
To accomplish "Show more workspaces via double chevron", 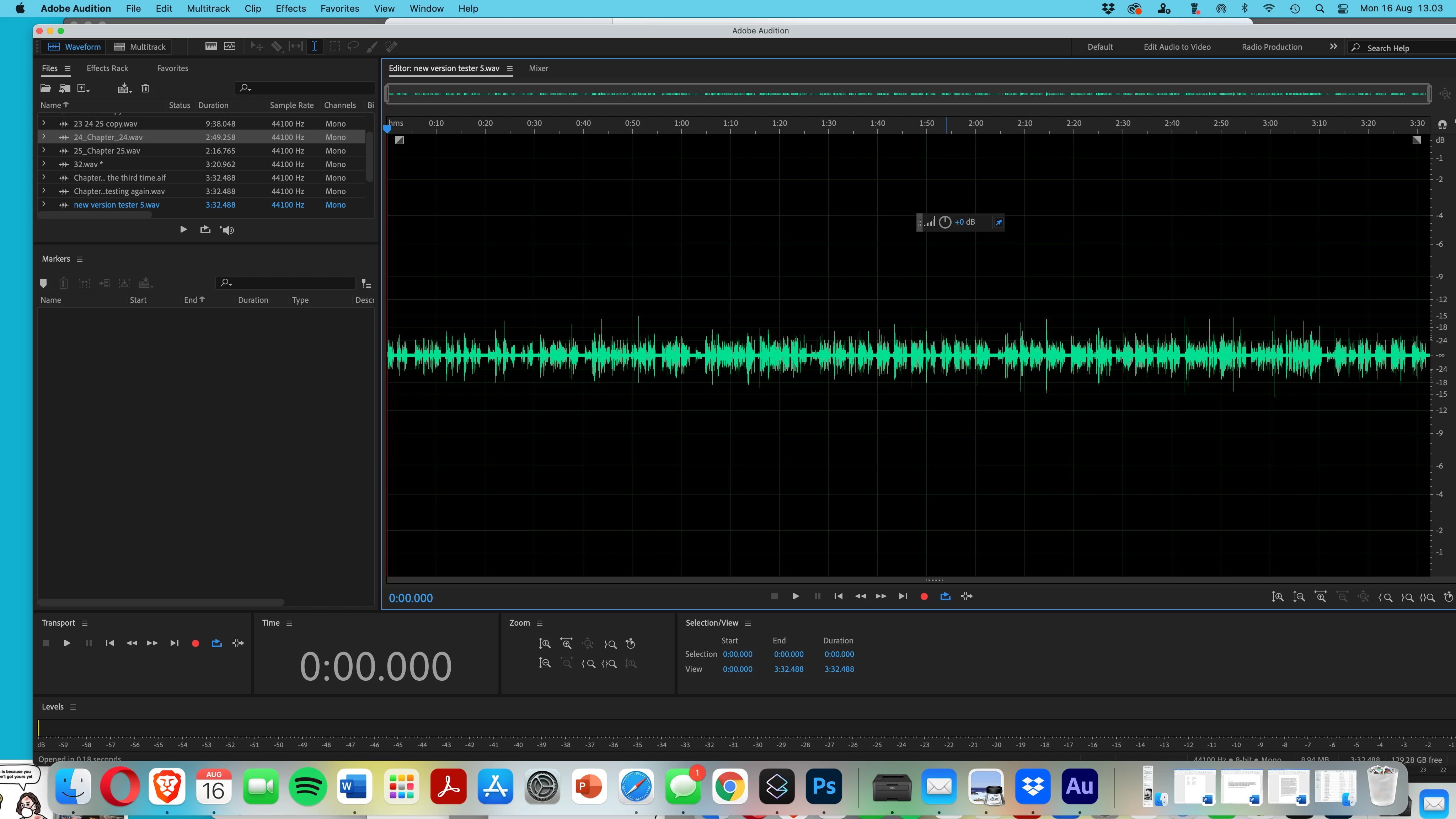I will pos(1333,47).
